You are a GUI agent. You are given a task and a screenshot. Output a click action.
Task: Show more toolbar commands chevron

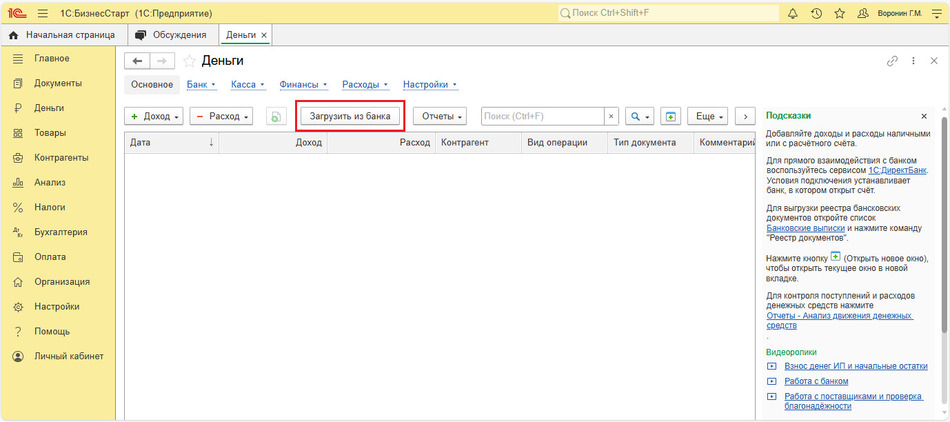745,117
